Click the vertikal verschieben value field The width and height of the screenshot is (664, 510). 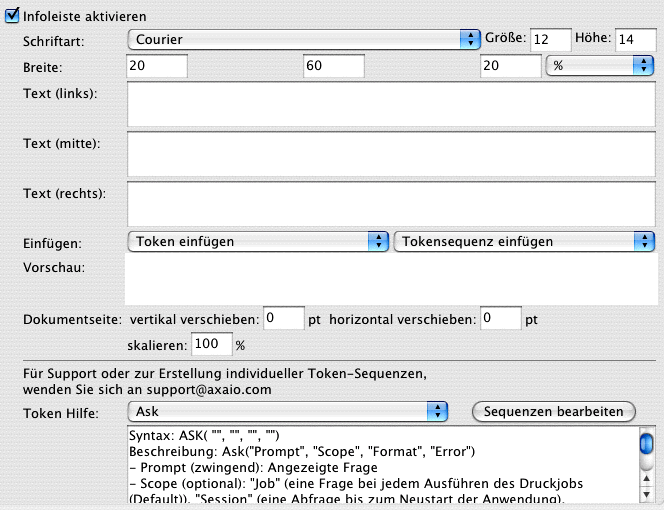284,318
